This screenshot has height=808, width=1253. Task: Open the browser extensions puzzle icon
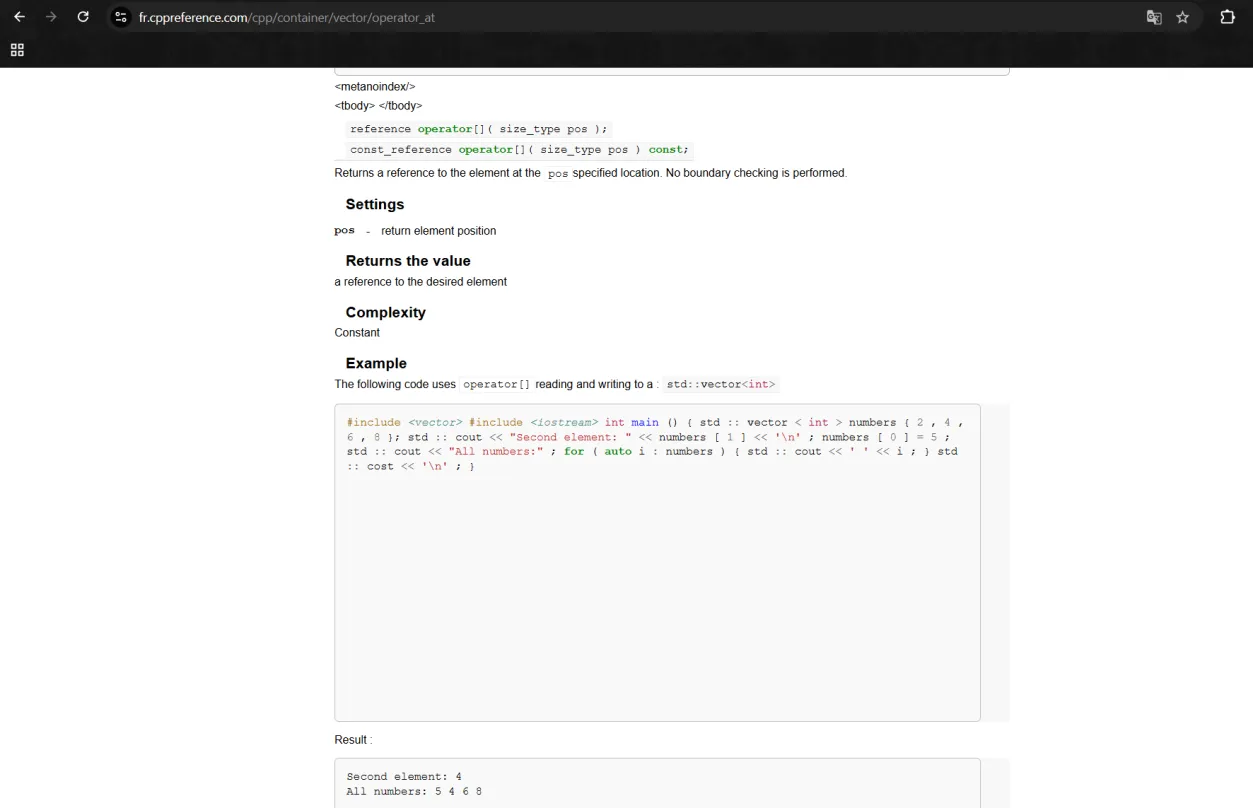(x=1228, y=17)
